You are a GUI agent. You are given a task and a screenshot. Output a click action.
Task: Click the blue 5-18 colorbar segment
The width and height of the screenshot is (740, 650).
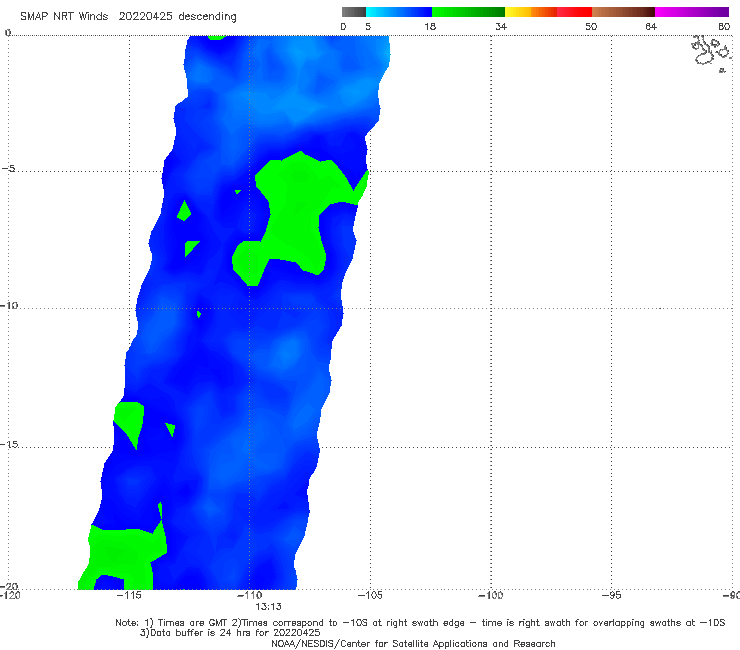(x=399, y=12)
